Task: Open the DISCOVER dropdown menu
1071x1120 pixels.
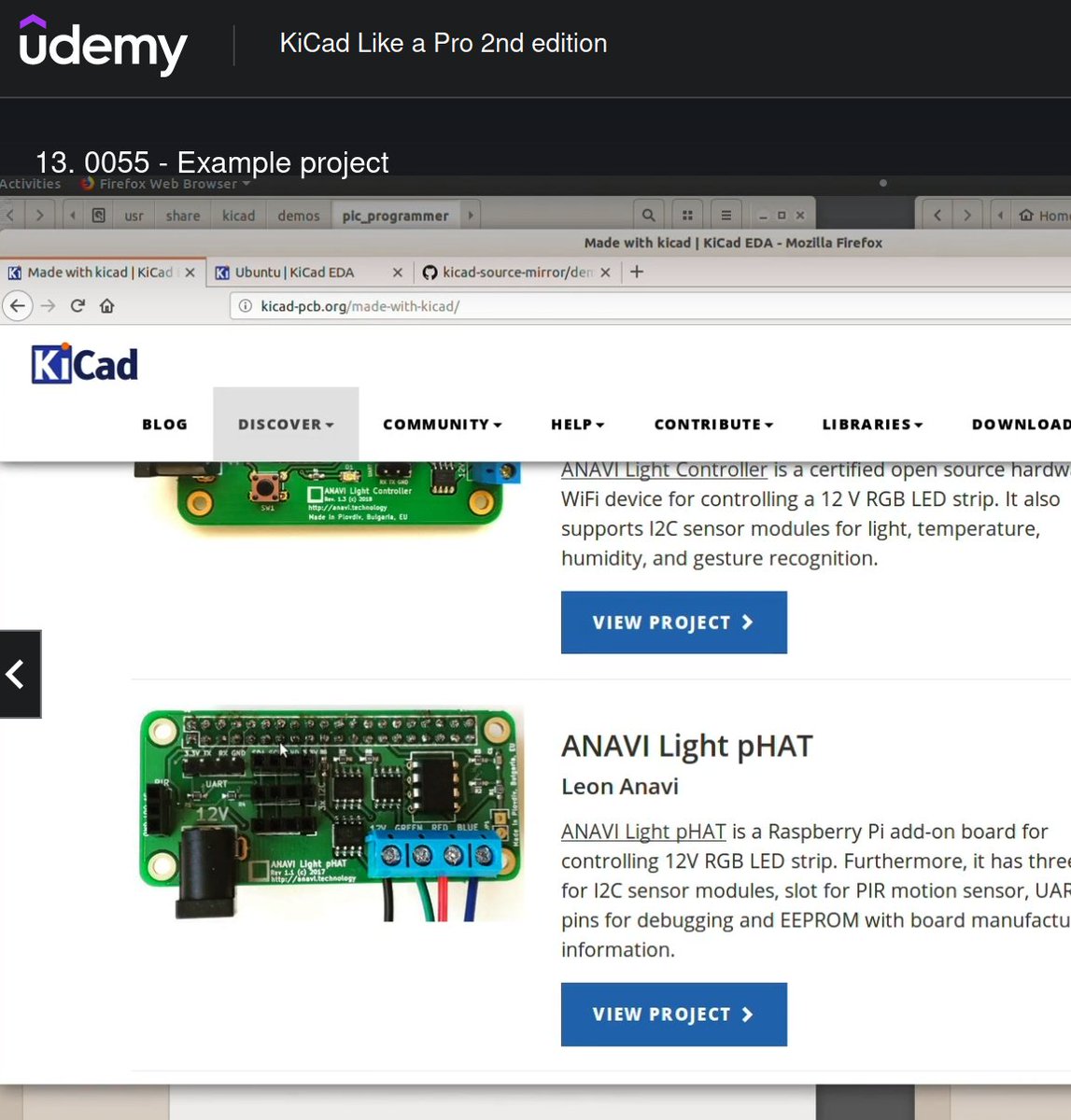Action: pyautogui.click(x=285, y=424)
